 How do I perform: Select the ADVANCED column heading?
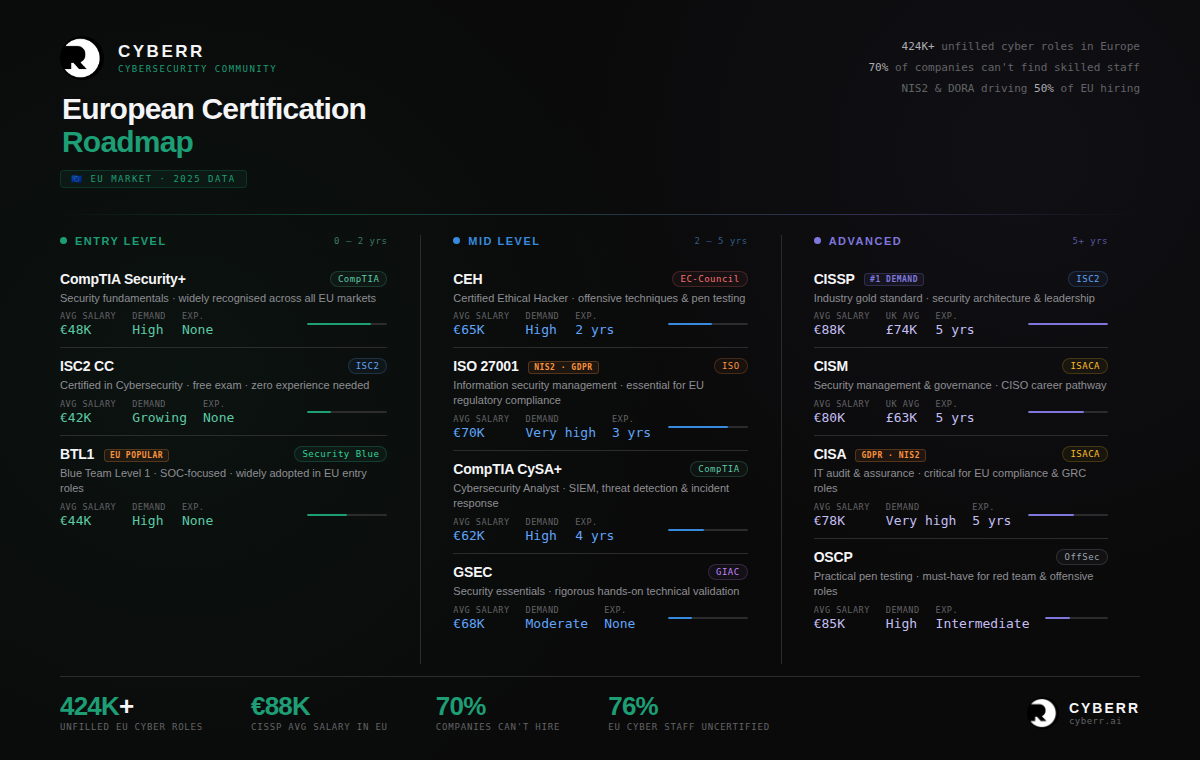click(865, 241)
